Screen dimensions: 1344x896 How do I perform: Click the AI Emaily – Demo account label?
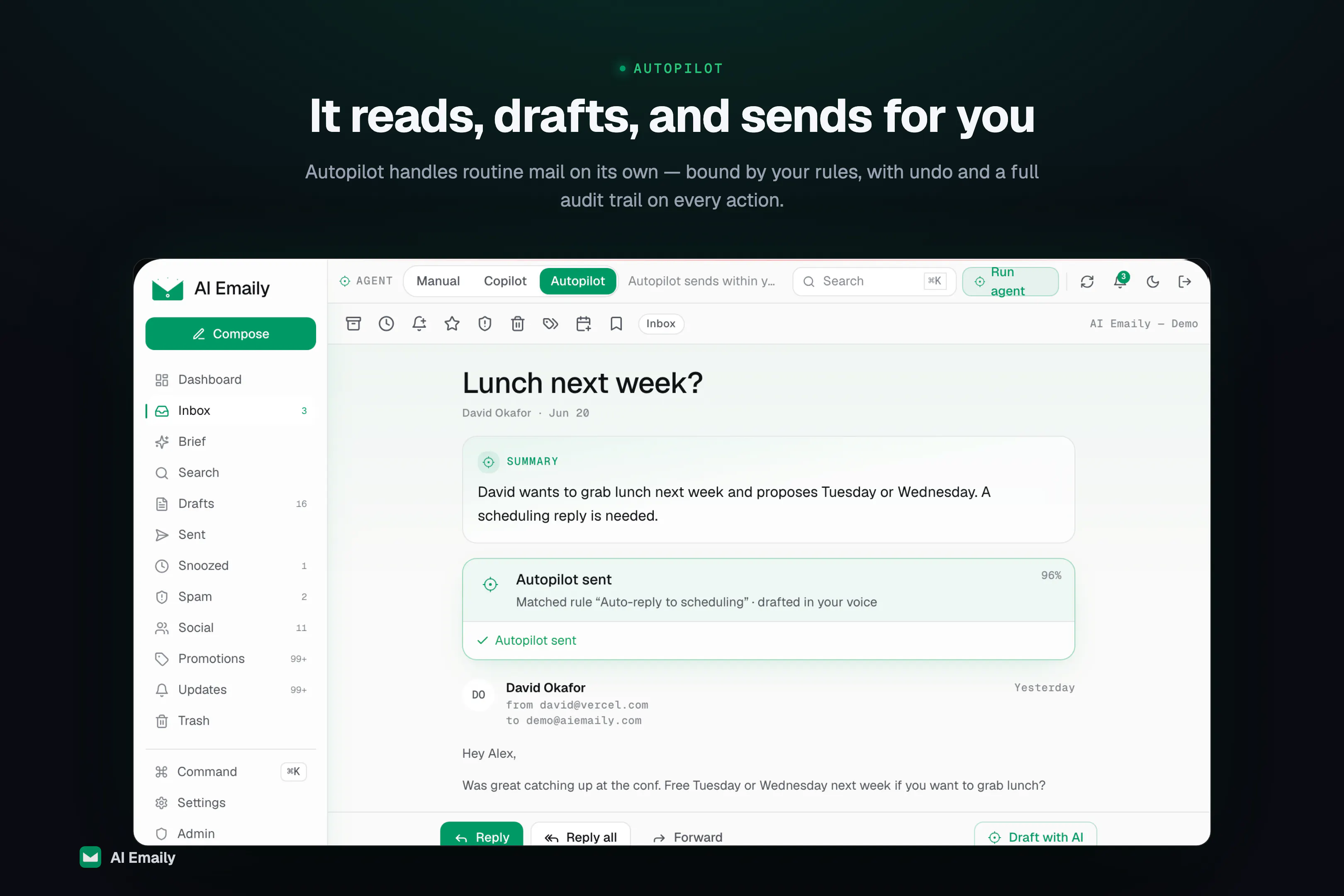[x=1143, y=324]
